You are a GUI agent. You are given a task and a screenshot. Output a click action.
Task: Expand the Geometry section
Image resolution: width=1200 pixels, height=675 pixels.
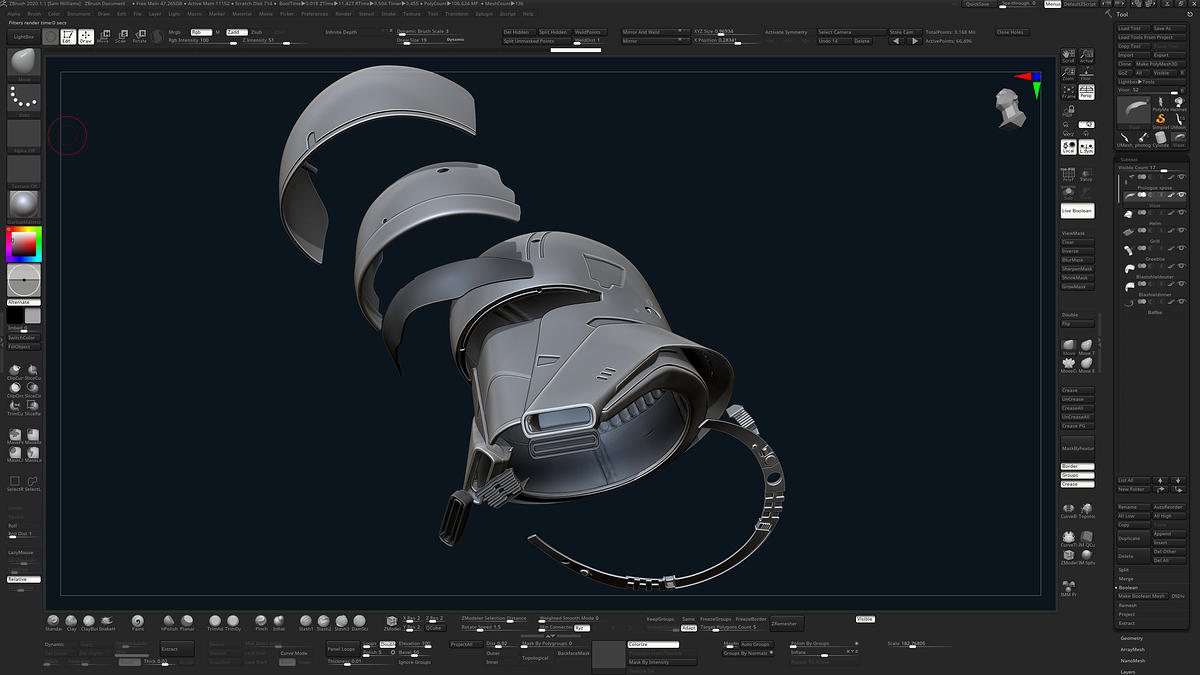point(1132,638)
